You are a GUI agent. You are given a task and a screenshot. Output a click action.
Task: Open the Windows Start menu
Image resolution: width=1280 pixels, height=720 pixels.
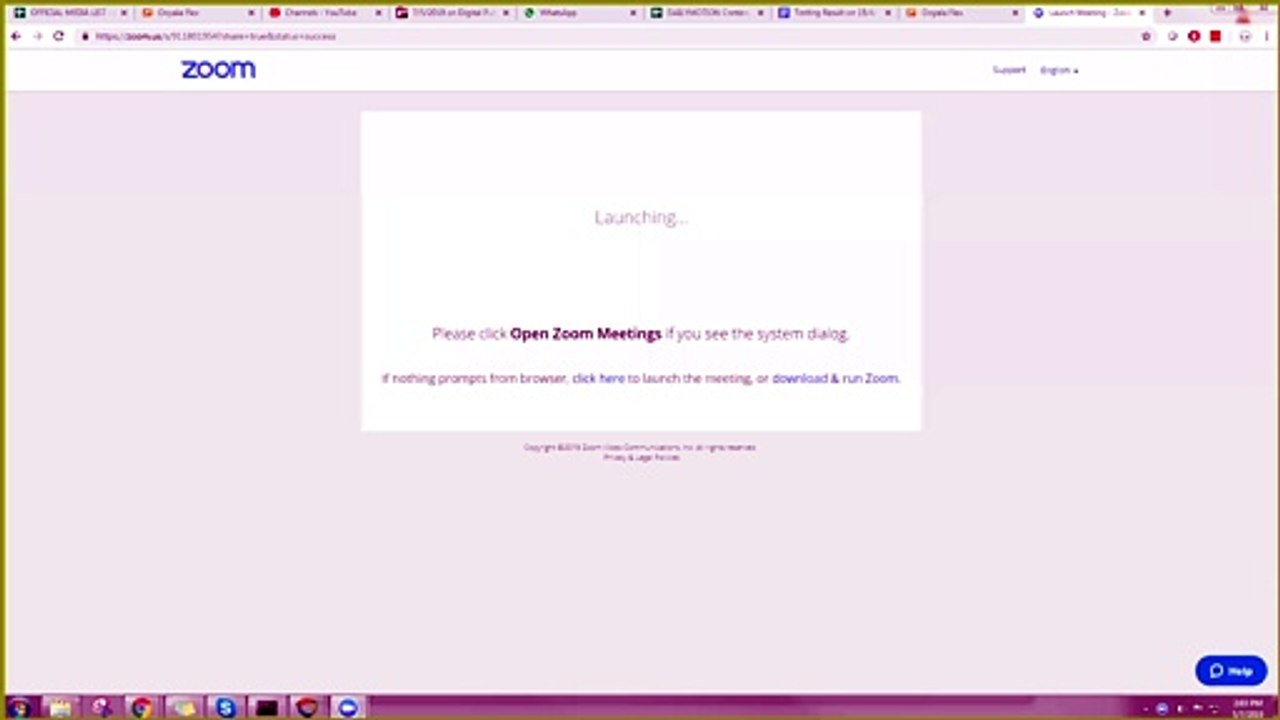19,708
